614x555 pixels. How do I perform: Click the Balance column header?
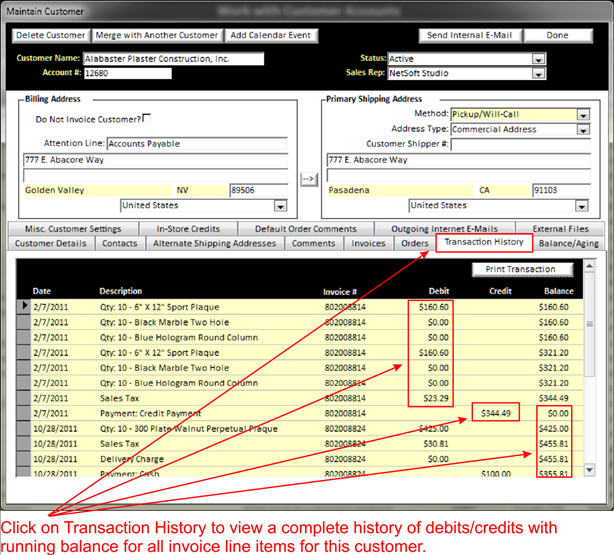point(559,291)
